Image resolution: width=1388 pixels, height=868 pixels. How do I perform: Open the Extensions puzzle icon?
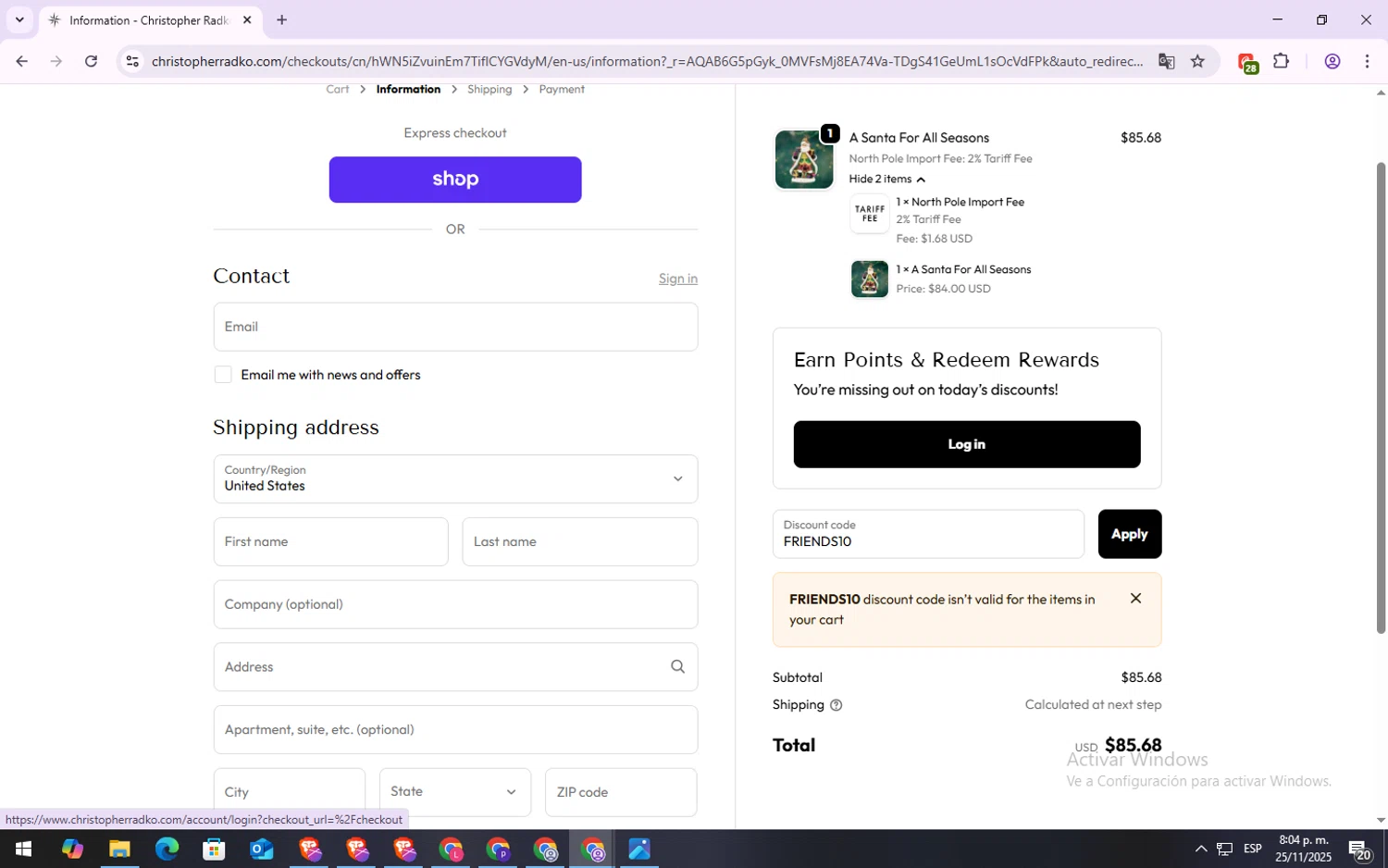tap(1281, 61)
